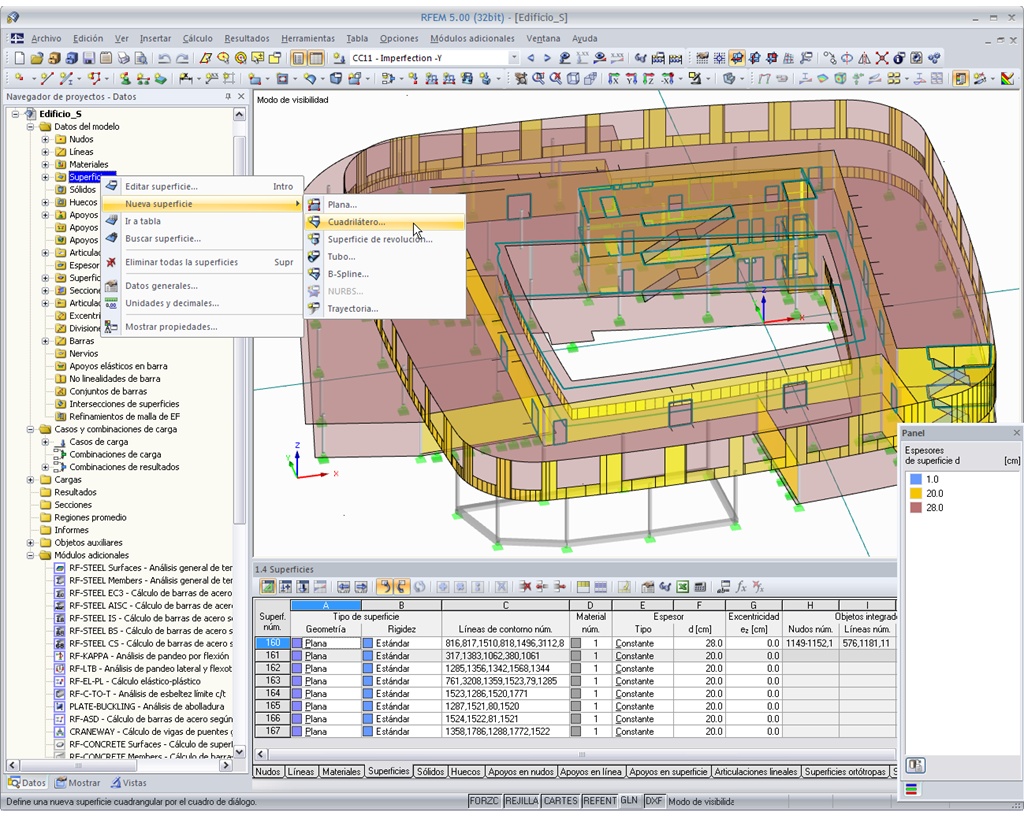Go to previous load case arrow
1024x819 pixels.
pyautogui.click(x=530, y=58)
